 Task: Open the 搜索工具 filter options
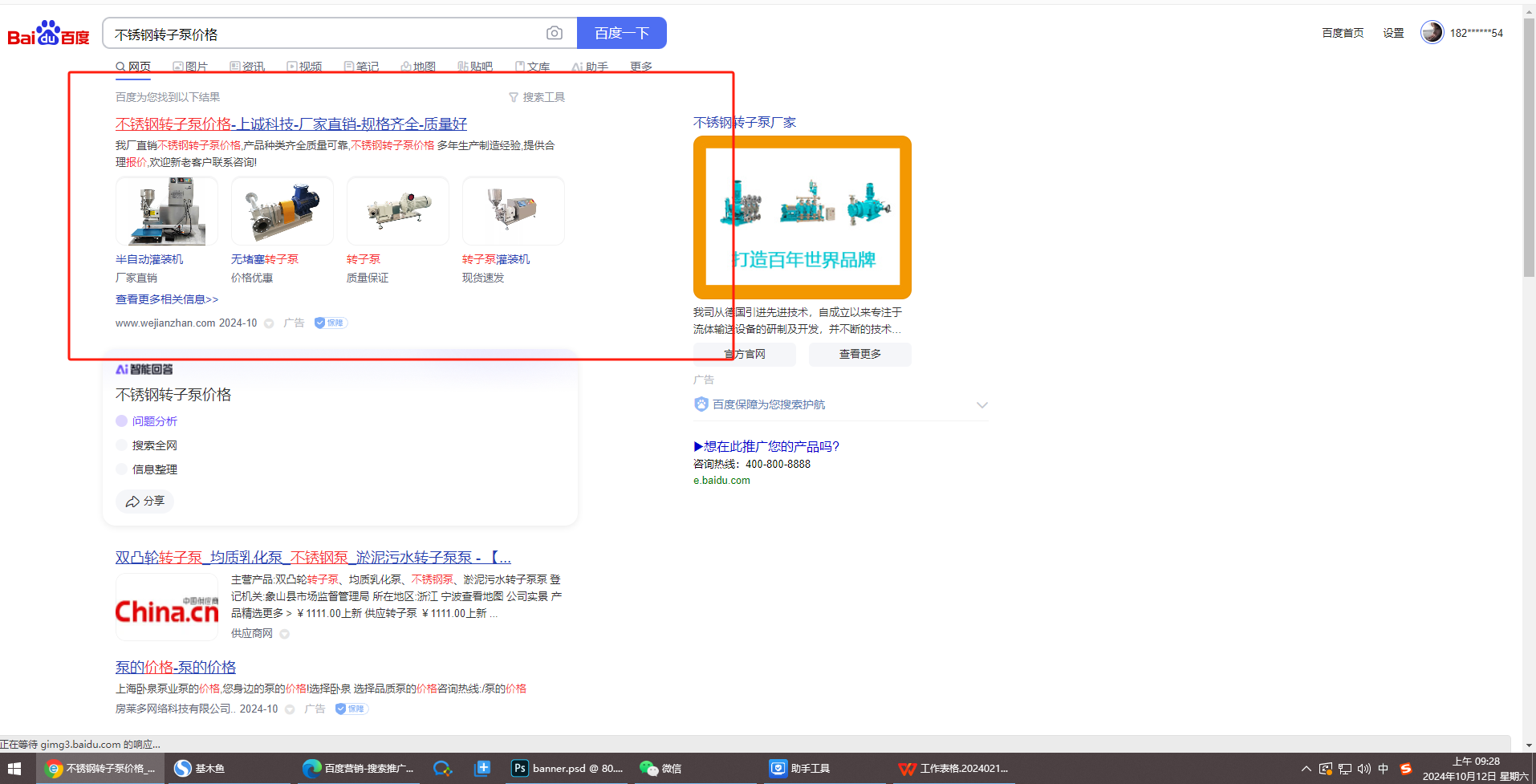point(537,97)
